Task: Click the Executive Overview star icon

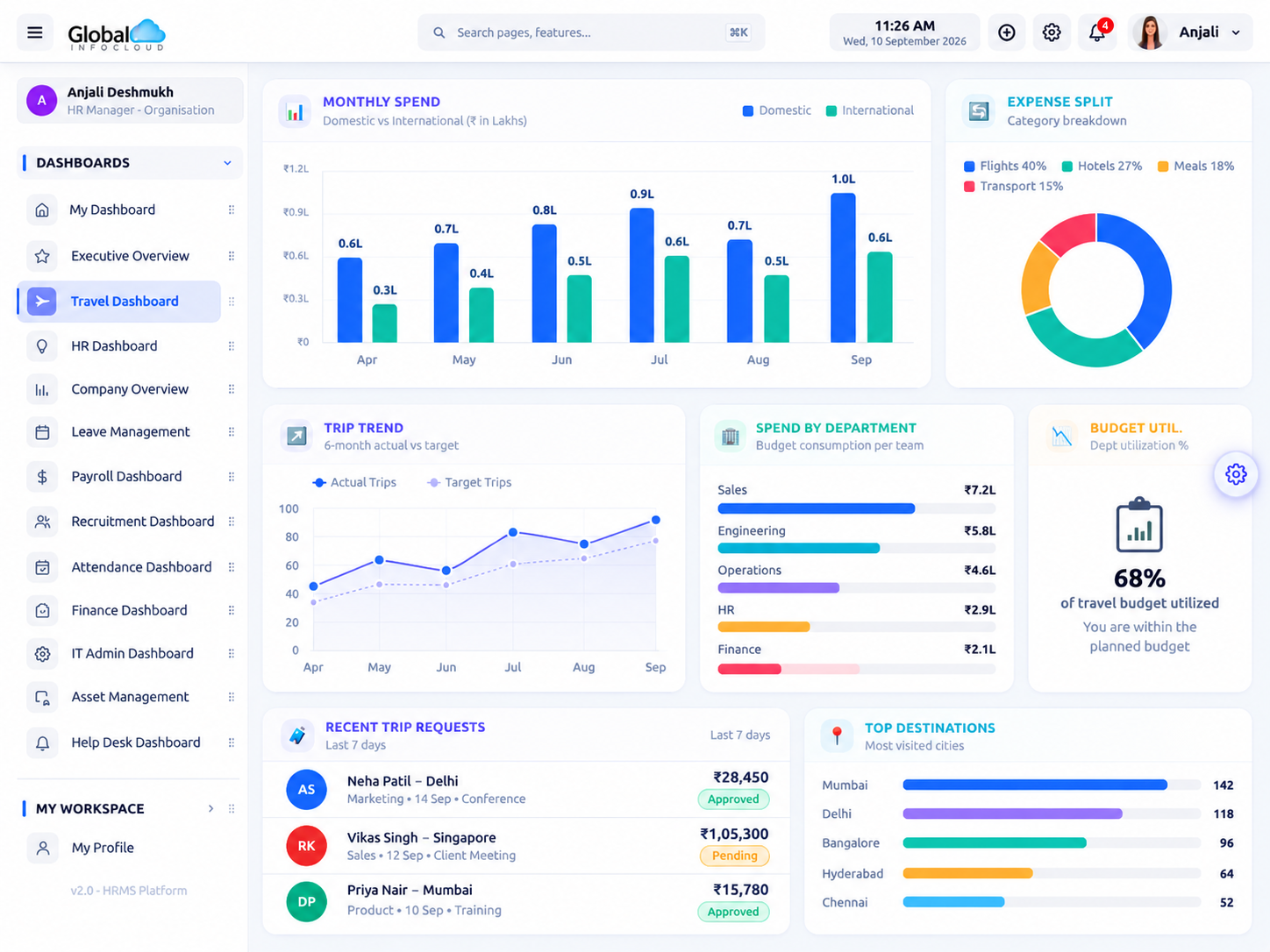Action: pyautogui.click(x=42, y=256)
